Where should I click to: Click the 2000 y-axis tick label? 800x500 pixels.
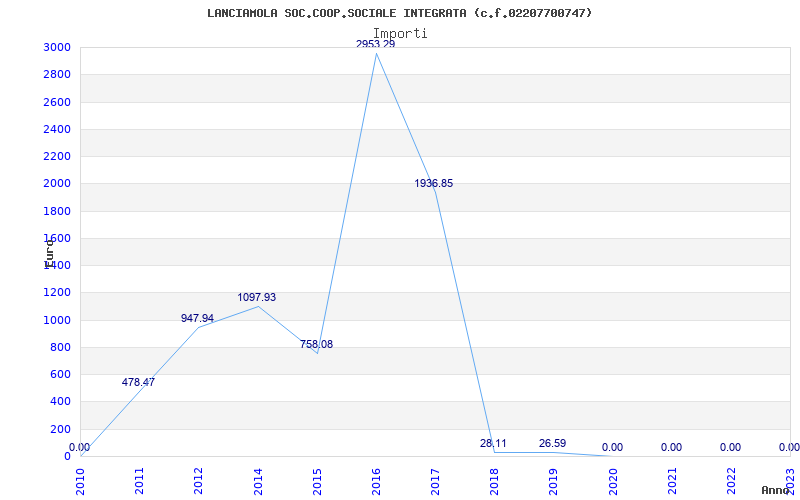point(57,184)
